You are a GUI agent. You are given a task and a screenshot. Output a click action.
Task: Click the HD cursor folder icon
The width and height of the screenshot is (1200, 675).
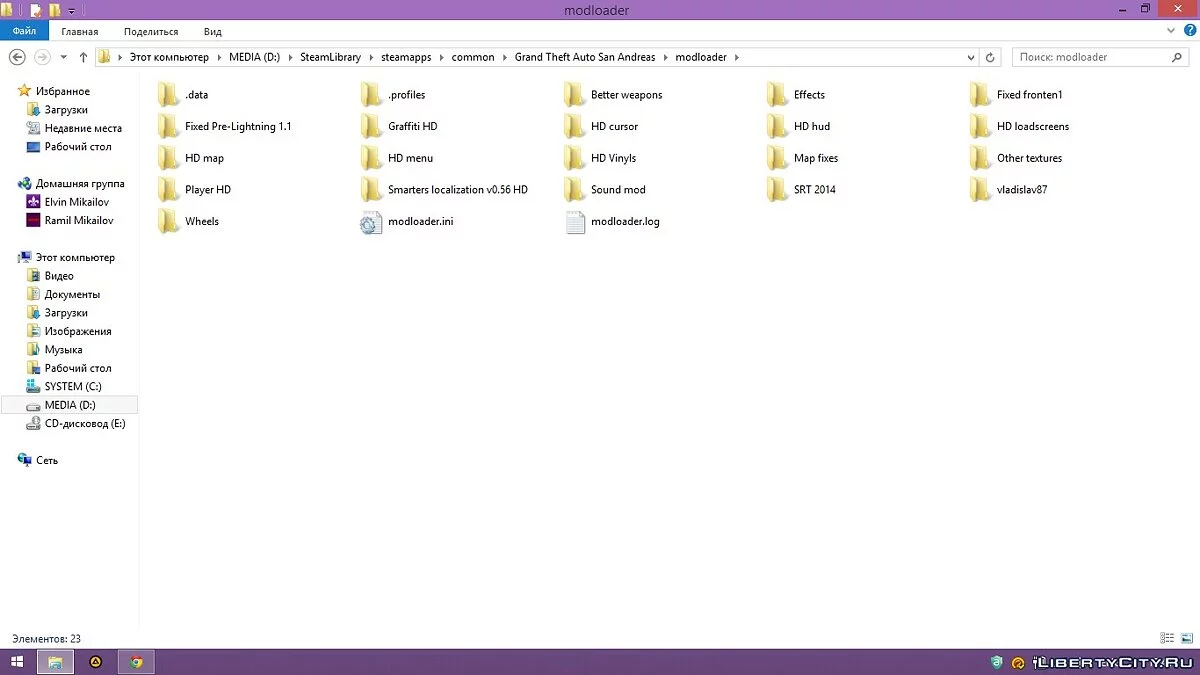[574, 127]
